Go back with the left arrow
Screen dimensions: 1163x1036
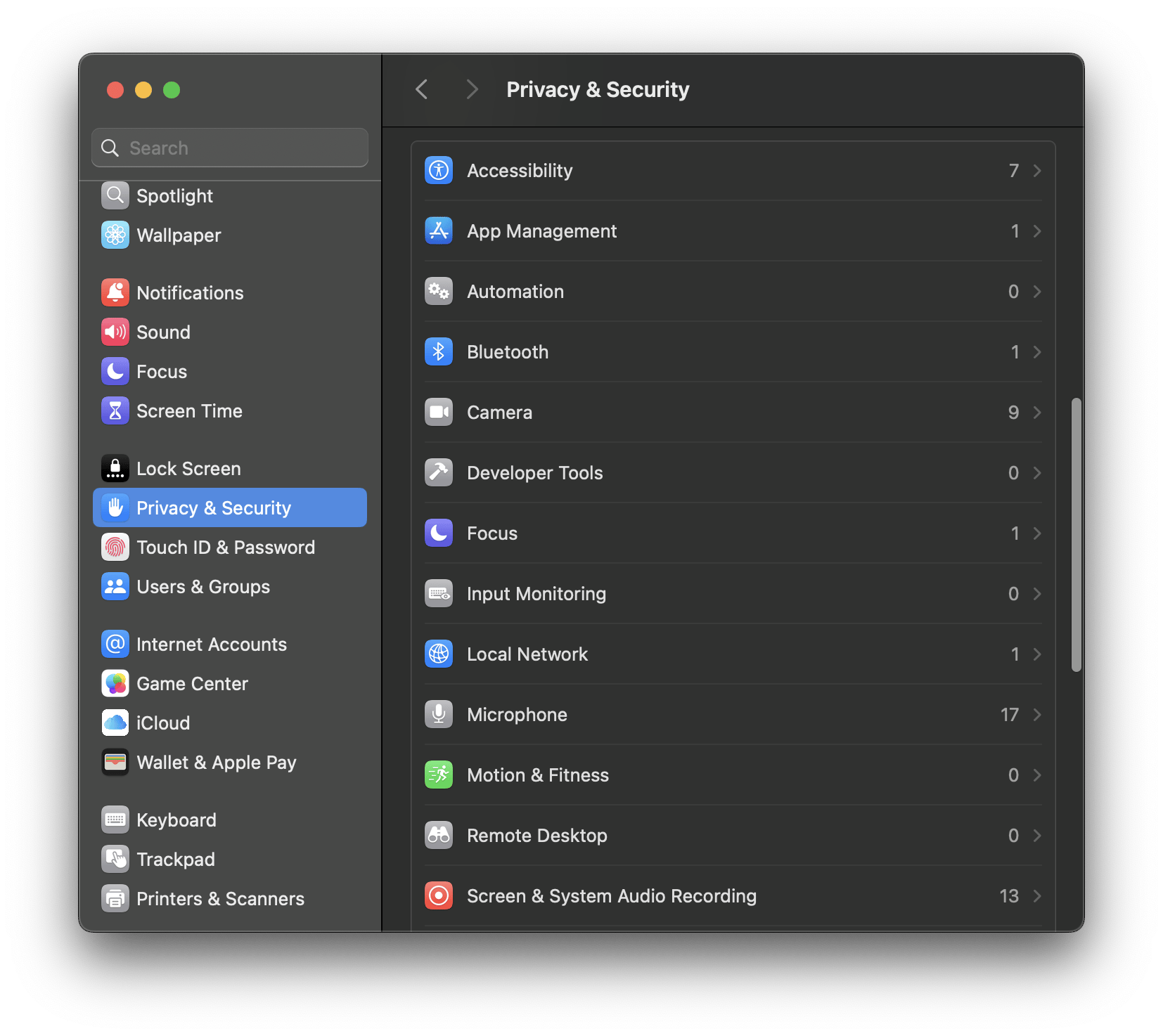[422, 89]
